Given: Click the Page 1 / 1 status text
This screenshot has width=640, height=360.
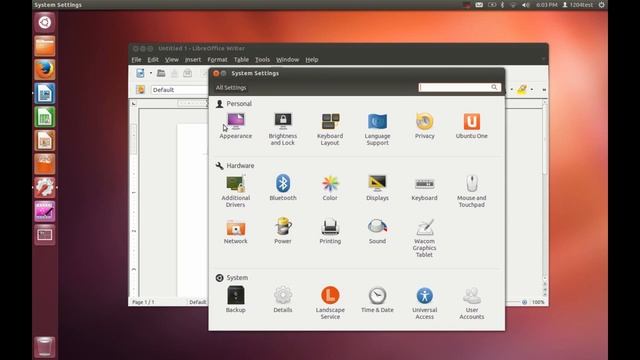Looking at the screenshot, I should [143, 302].
